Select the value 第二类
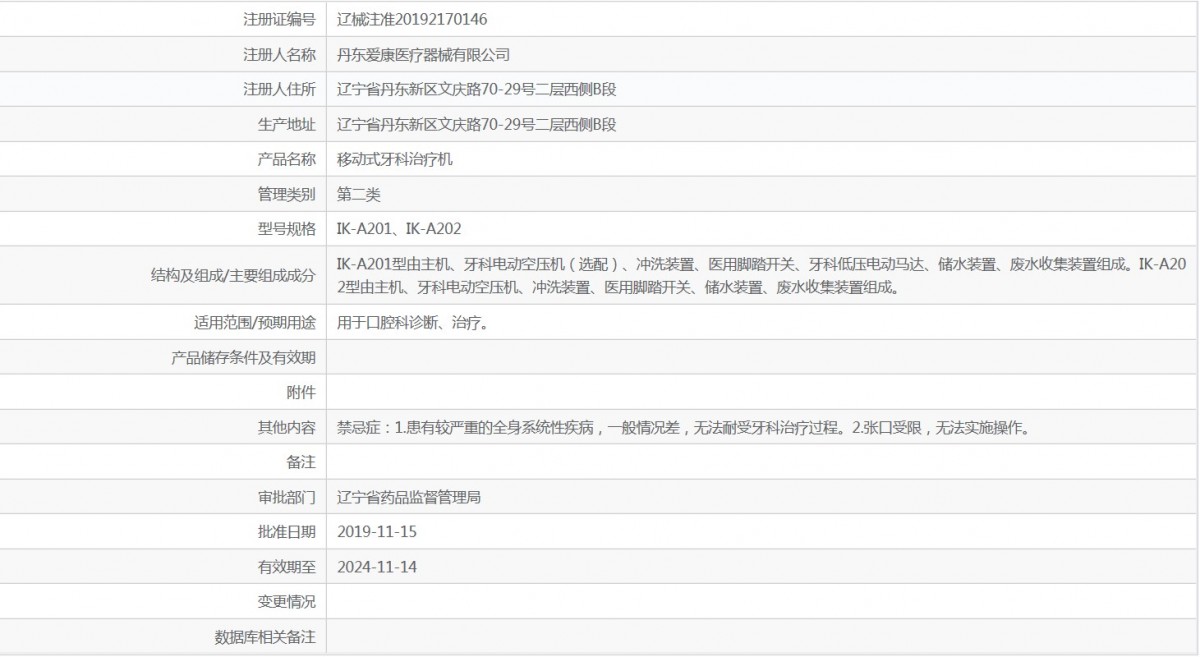Image resolution: width=1200 pixels, height=657 pixels. 359,194
